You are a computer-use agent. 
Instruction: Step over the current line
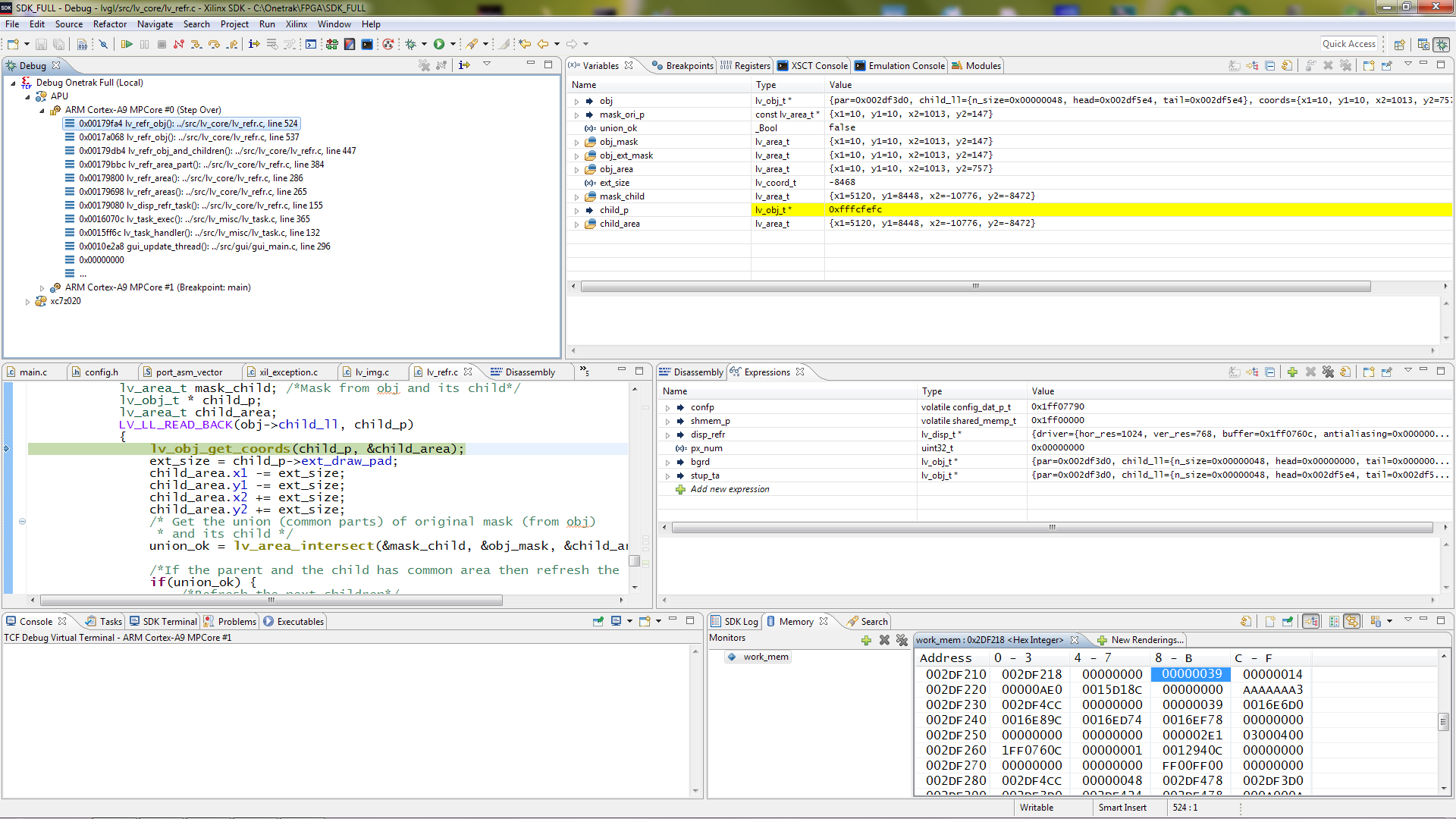pyautogui.click(x=215, y=44)
